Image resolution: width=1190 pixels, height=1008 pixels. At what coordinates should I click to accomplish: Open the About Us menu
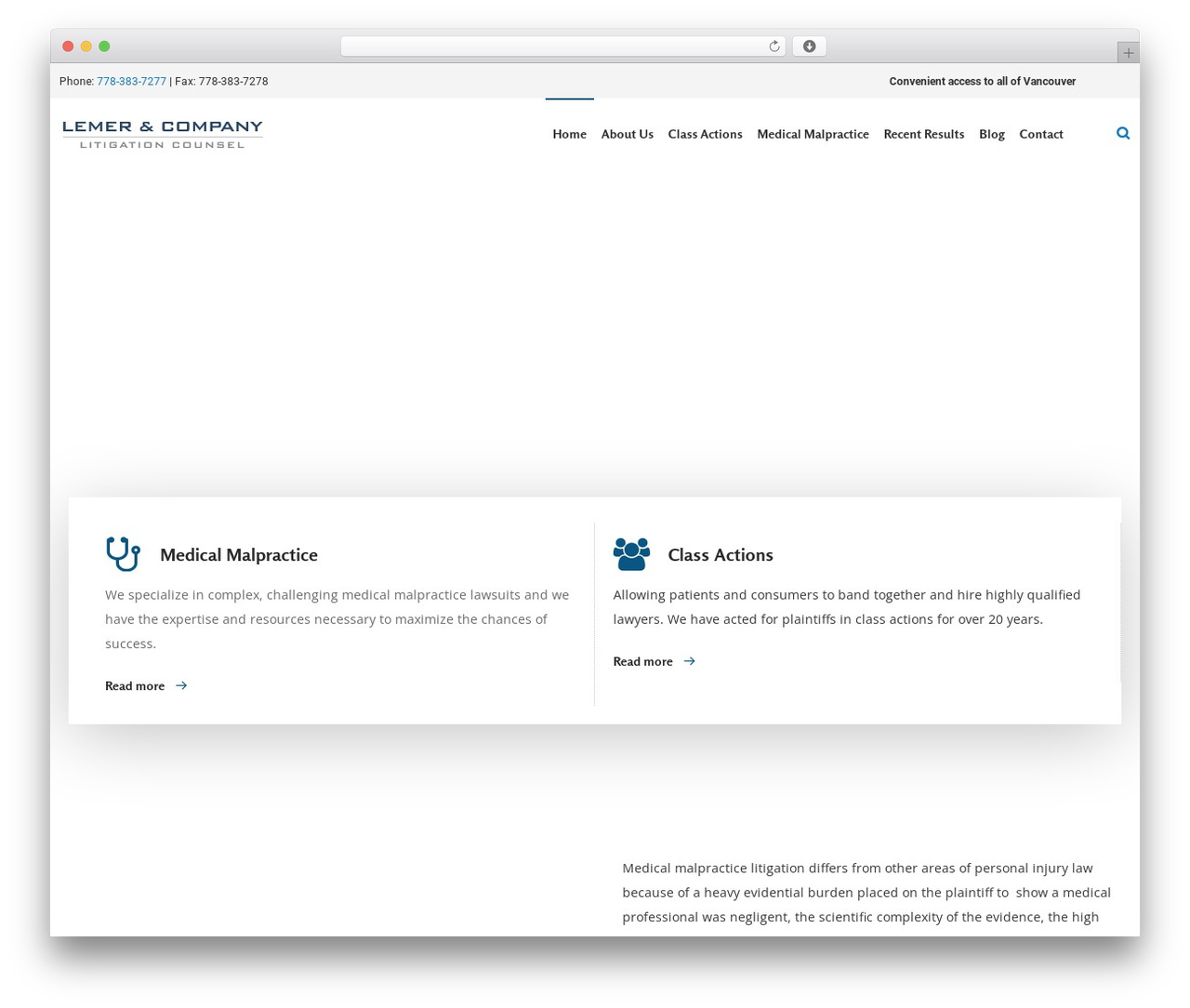(627, 134)
